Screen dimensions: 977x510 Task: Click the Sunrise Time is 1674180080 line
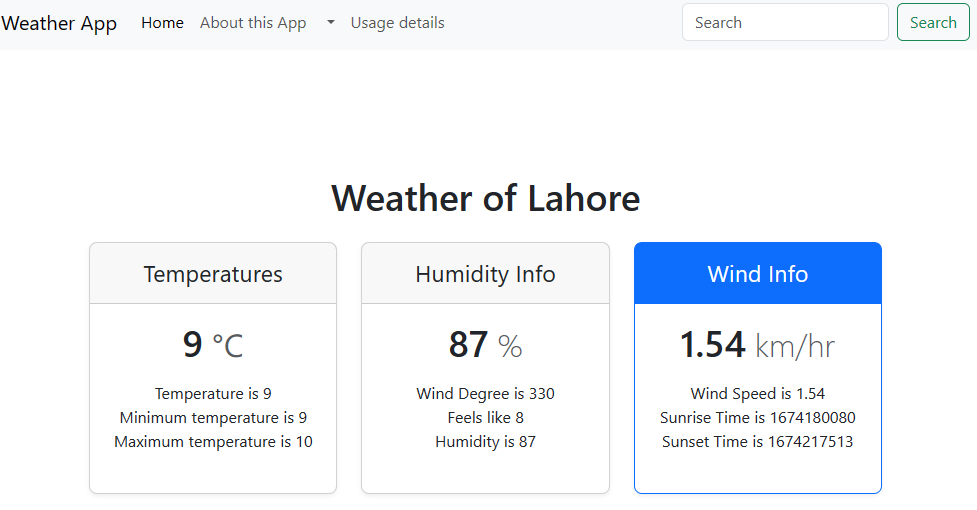(757, 418)
